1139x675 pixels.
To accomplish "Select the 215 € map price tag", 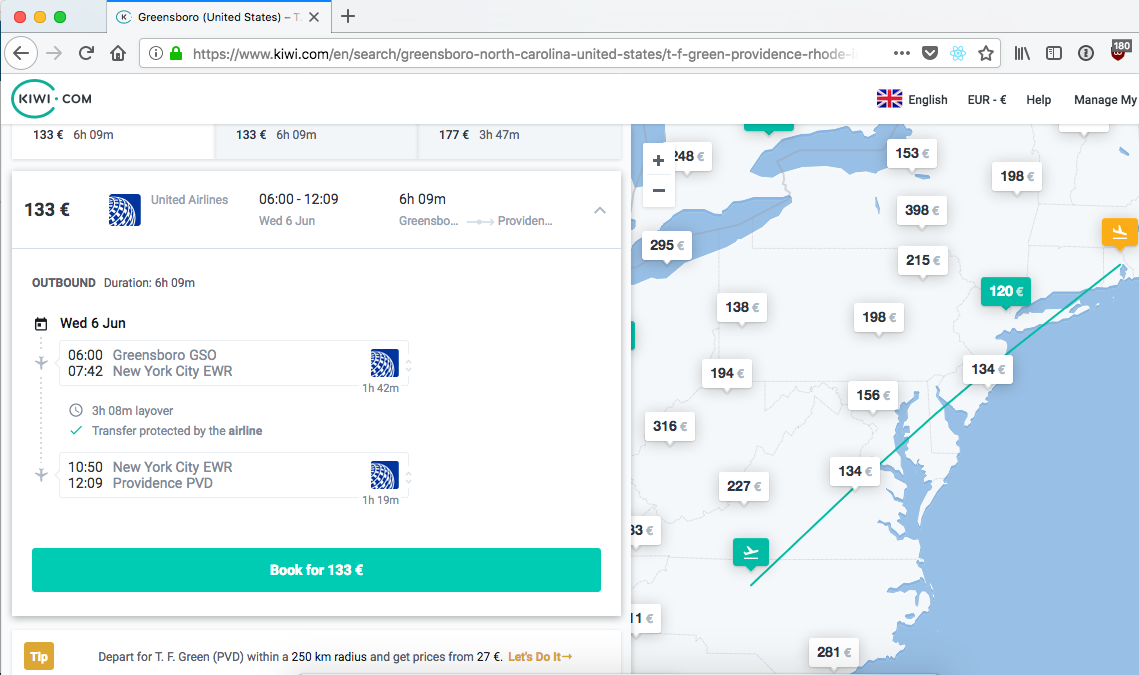I will pyautogui.click(x=923, y=260).
